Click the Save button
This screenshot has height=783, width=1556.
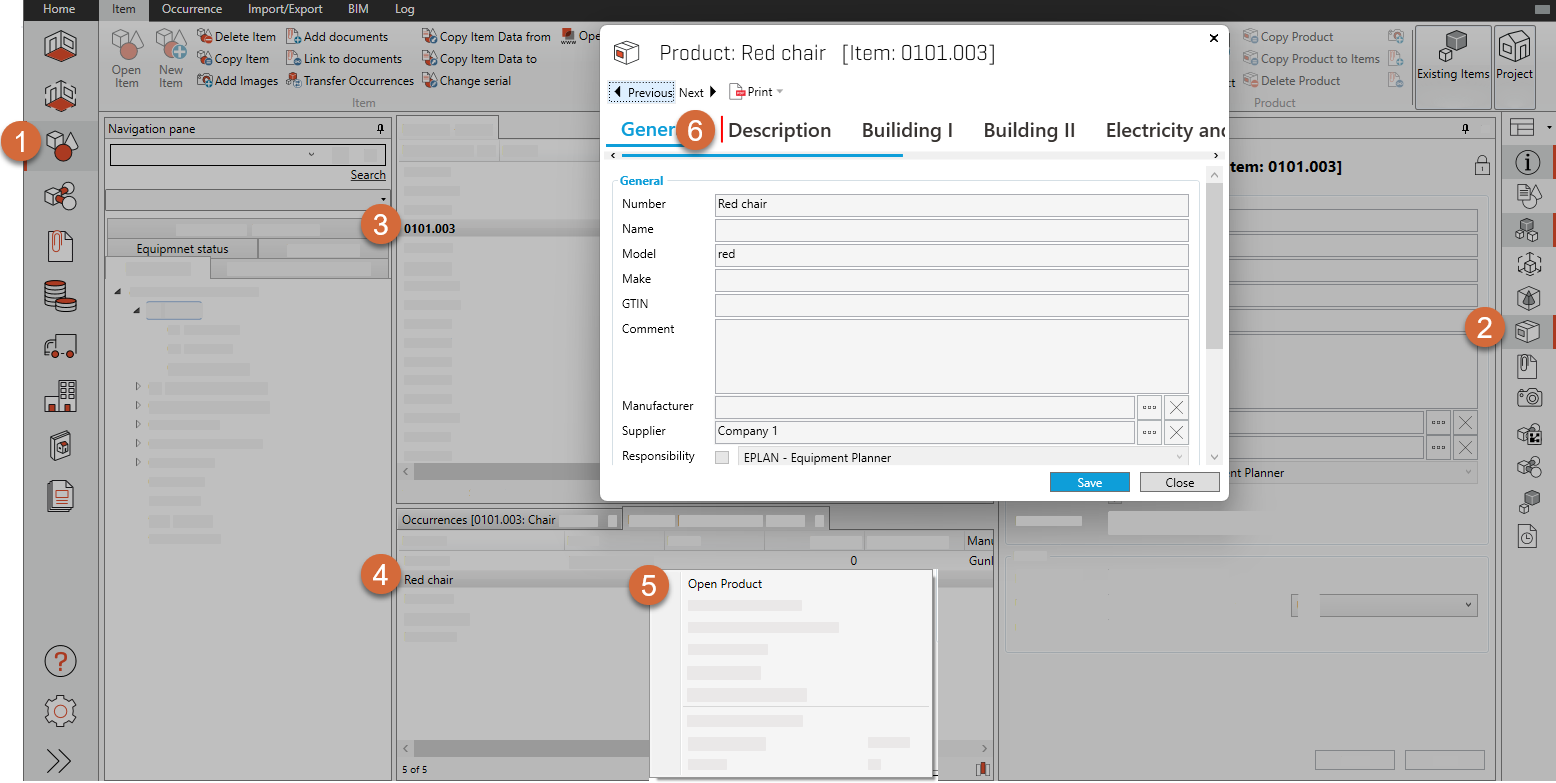(1089, 483)
